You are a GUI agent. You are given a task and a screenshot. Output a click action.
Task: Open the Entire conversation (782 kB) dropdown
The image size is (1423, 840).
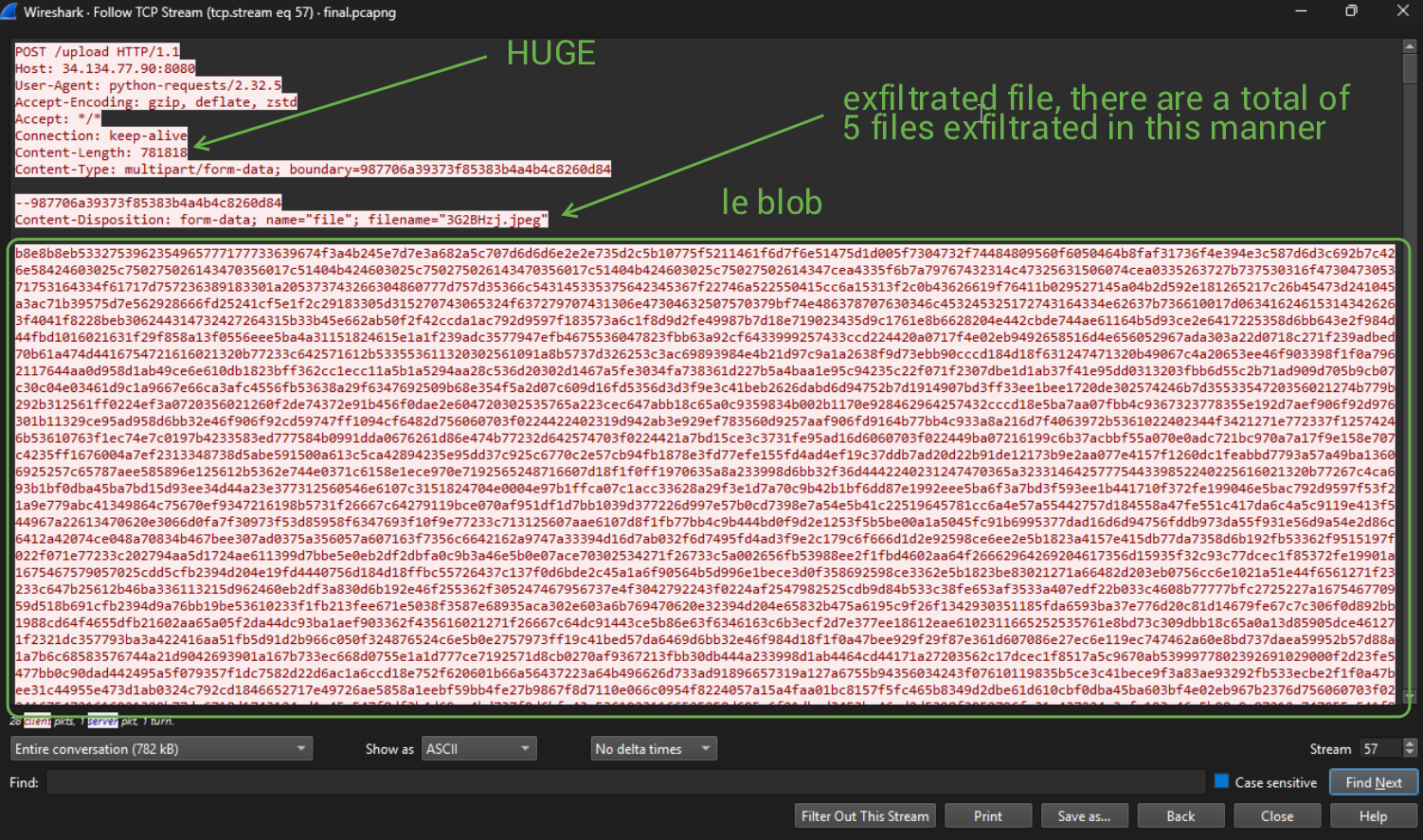pyautogui.click(x=161, y=749)
